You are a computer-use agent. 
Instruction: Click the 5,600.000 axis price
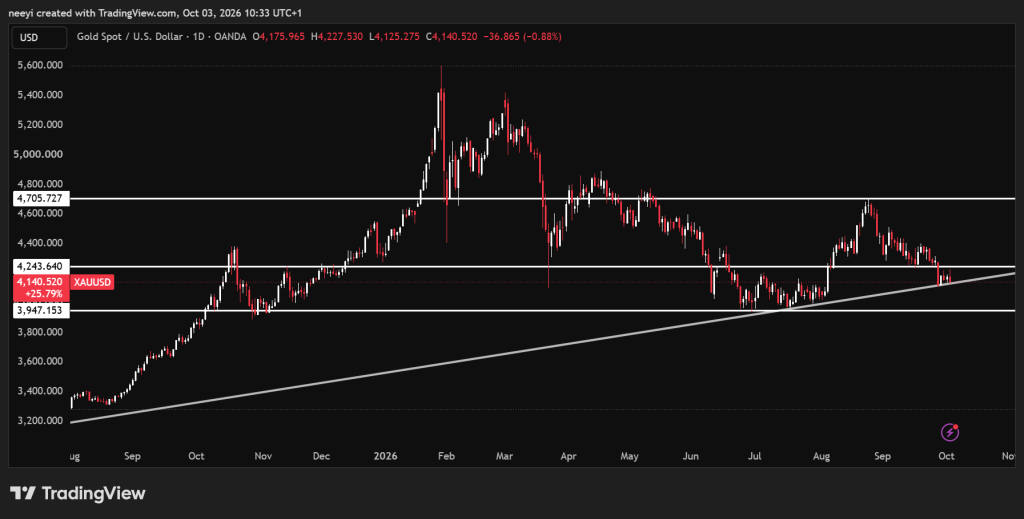click(x=40, y=65)
